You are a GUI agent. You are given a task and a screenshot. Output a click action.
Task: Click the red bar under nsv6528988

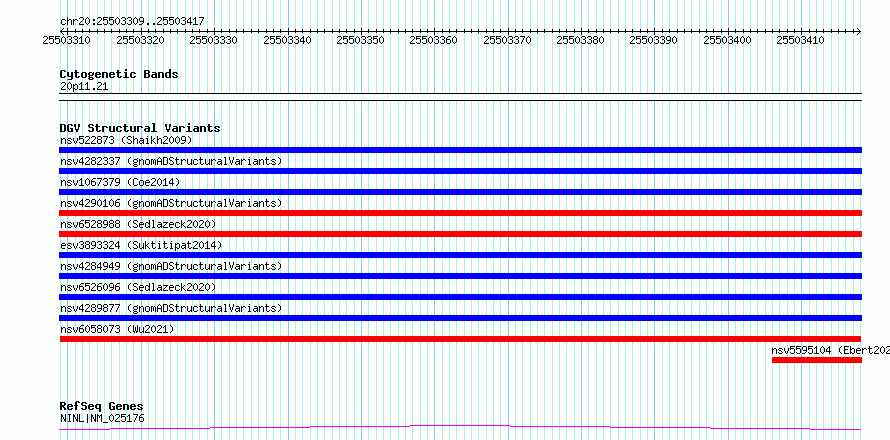[x=460, y=234]
